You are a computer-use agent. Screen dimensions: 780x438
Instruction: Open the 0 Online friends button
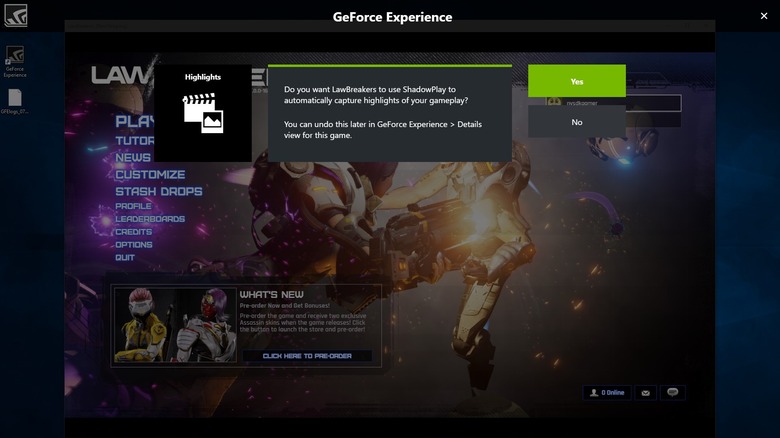click(x=607, y=393)
